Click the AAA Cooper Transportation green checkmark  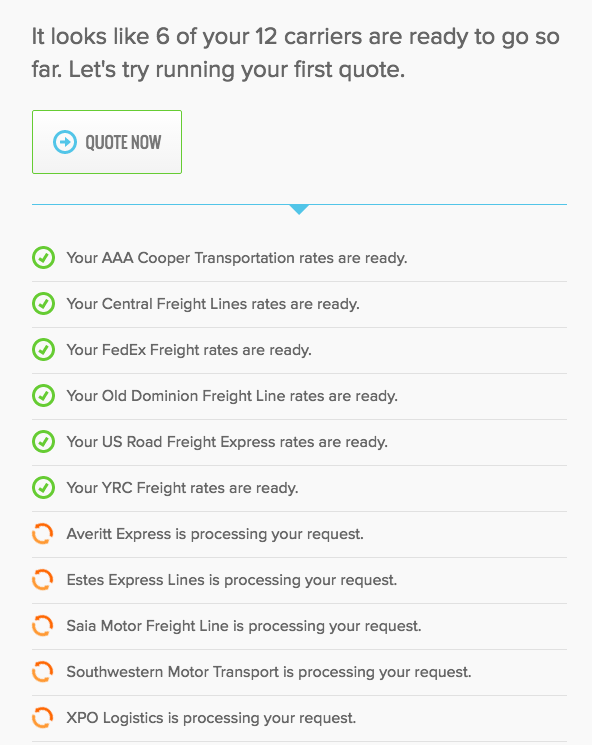[x=43, y=258]
